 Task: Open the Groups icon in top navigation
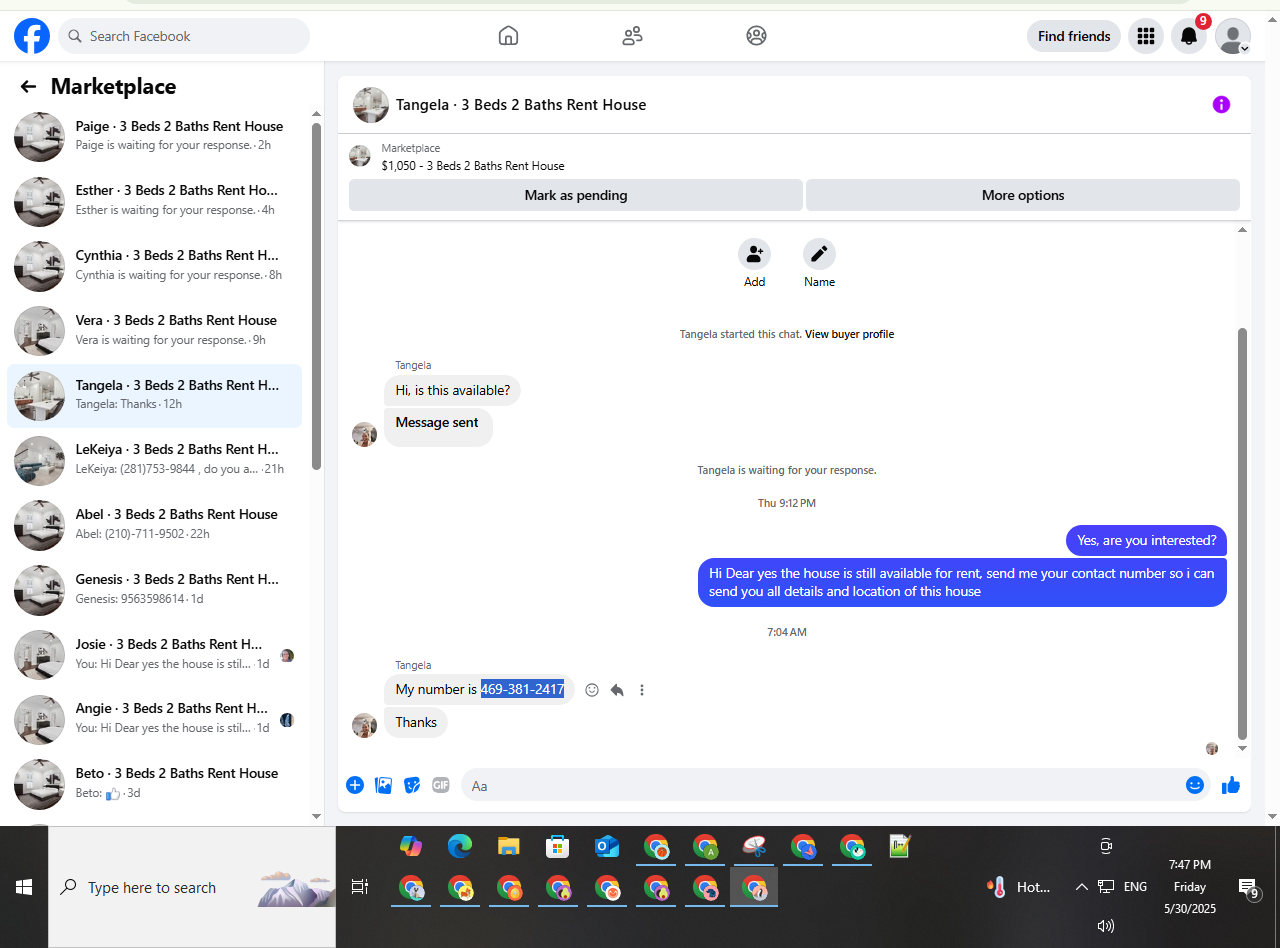click(756, 36)
